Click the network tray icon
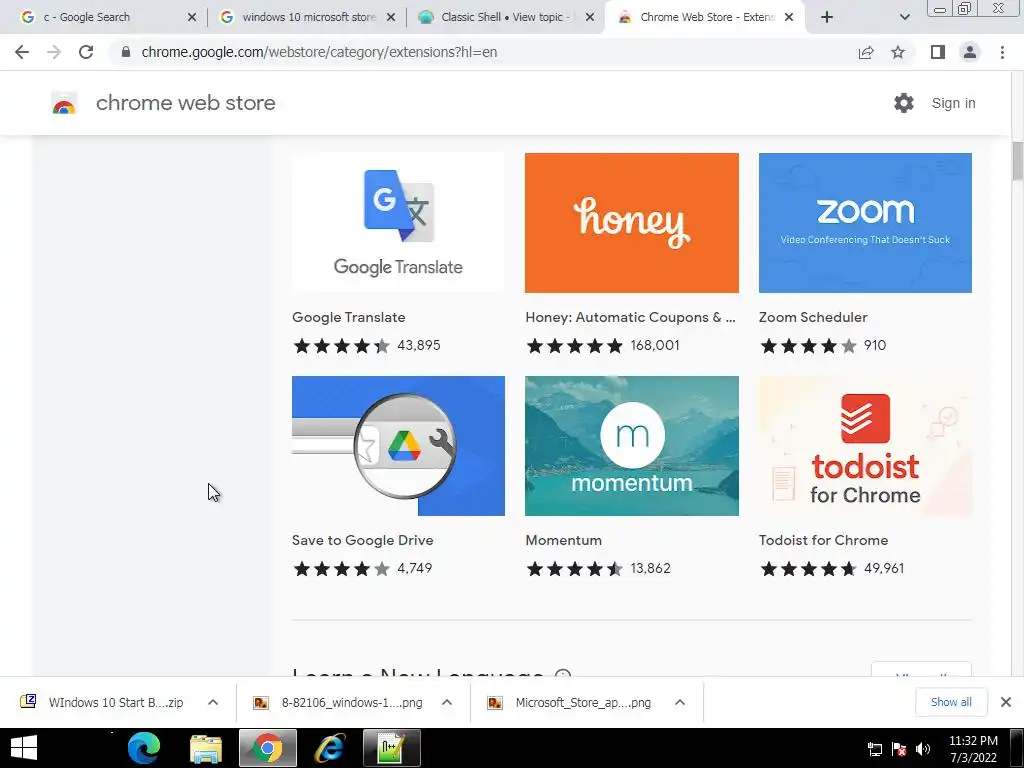The width and height of the screenshot is (1024, 768). point(874,749)
